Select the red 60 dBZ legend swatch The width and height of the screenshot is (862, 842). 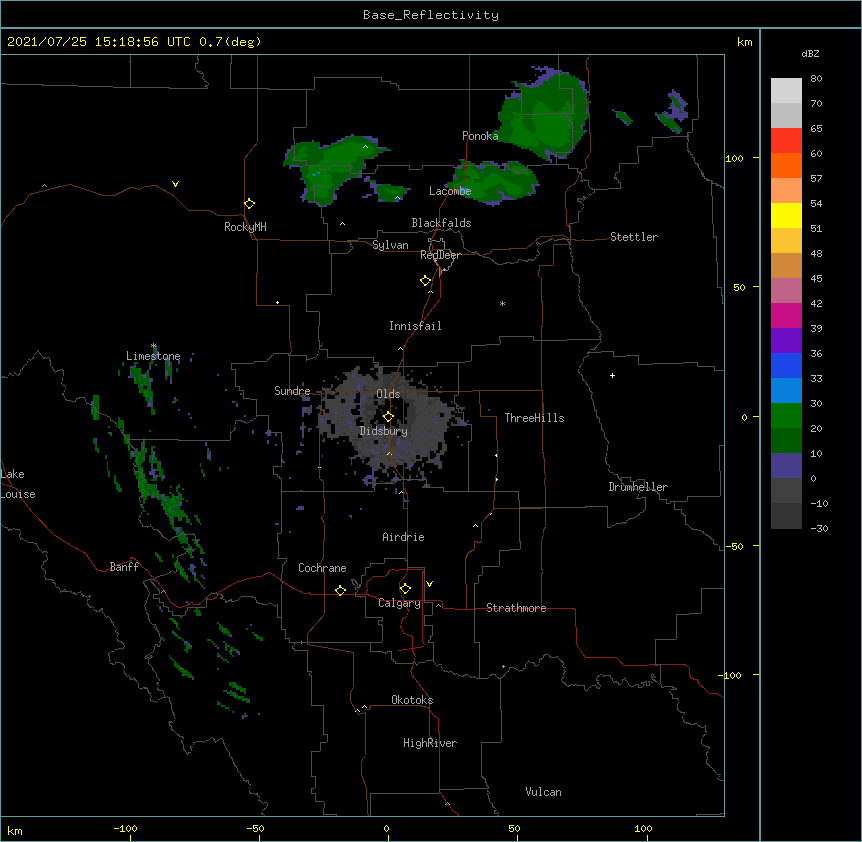tap(786, 141)
